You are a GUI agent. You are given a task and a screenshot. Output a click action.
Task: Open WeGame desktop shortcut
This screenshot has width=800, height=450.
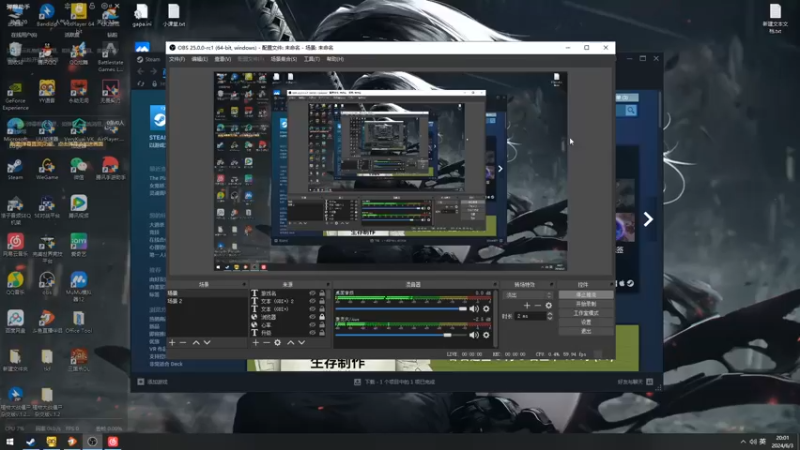47,169
